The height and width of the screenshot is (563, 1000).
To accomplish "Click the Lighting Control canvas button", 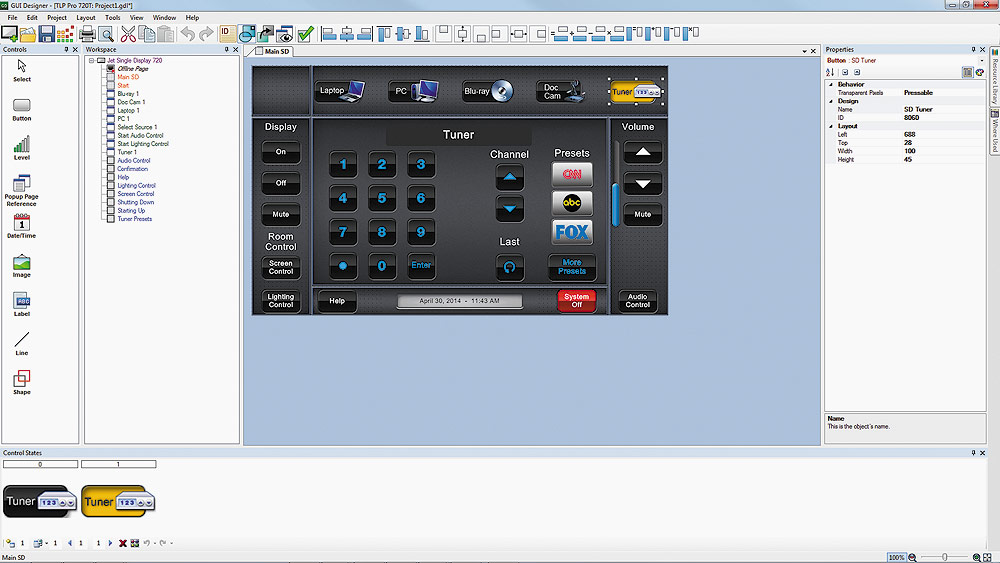I will (281, 300).
